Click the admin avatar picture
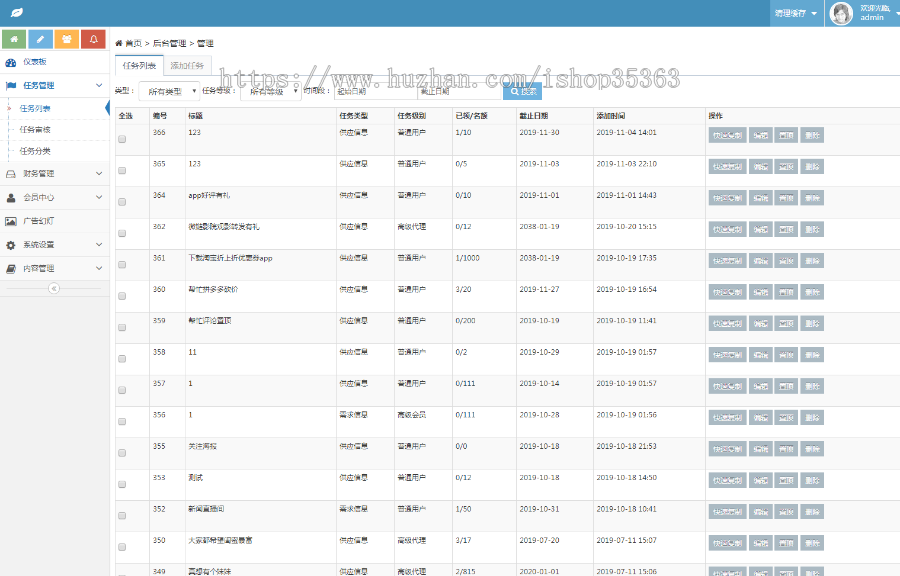This screenshot has height=576, width=900. (842, 14)
